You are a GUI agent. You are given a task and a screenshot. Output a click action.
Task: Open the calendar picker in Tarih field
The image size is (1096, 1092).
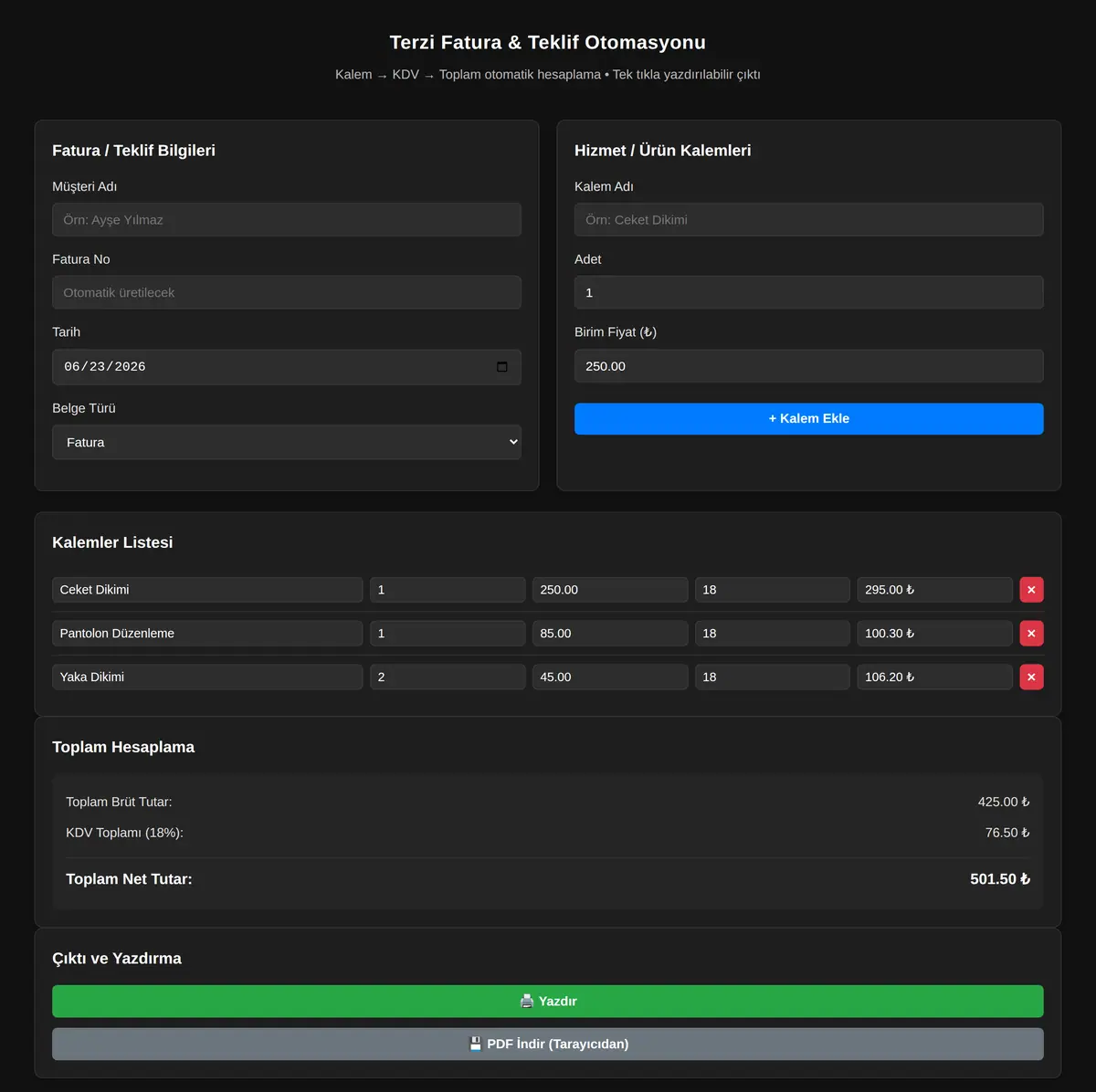click(x=502, y=367)
